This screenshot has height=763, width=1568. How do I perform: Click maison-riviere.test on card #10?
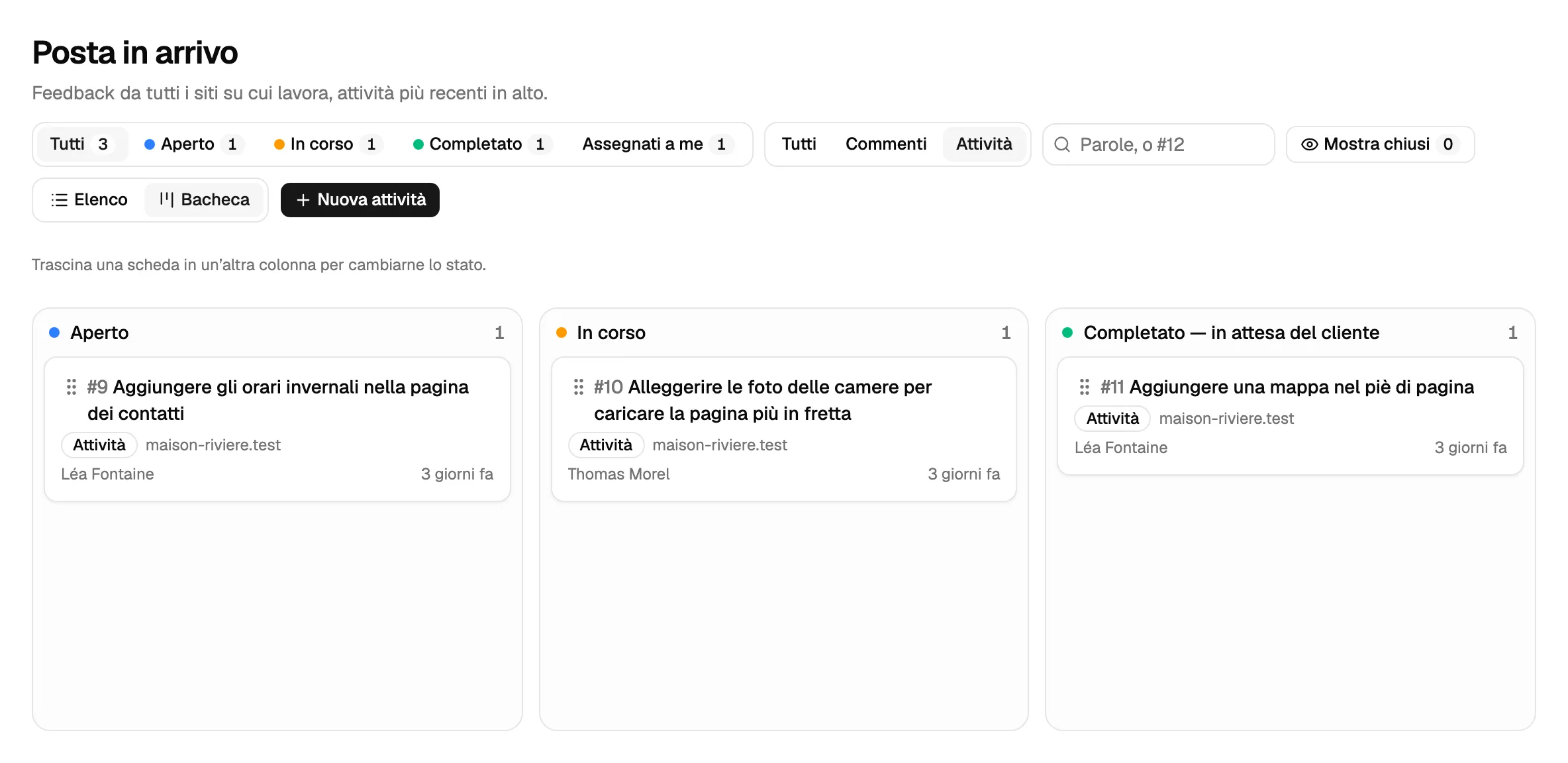720,445
